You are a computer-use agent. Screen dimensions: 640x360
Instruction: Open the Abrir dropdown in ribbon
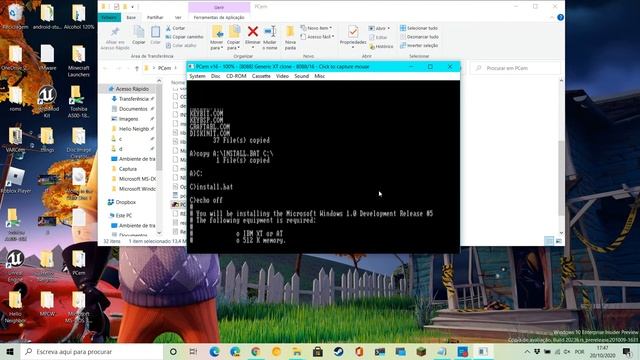point(379,28)
